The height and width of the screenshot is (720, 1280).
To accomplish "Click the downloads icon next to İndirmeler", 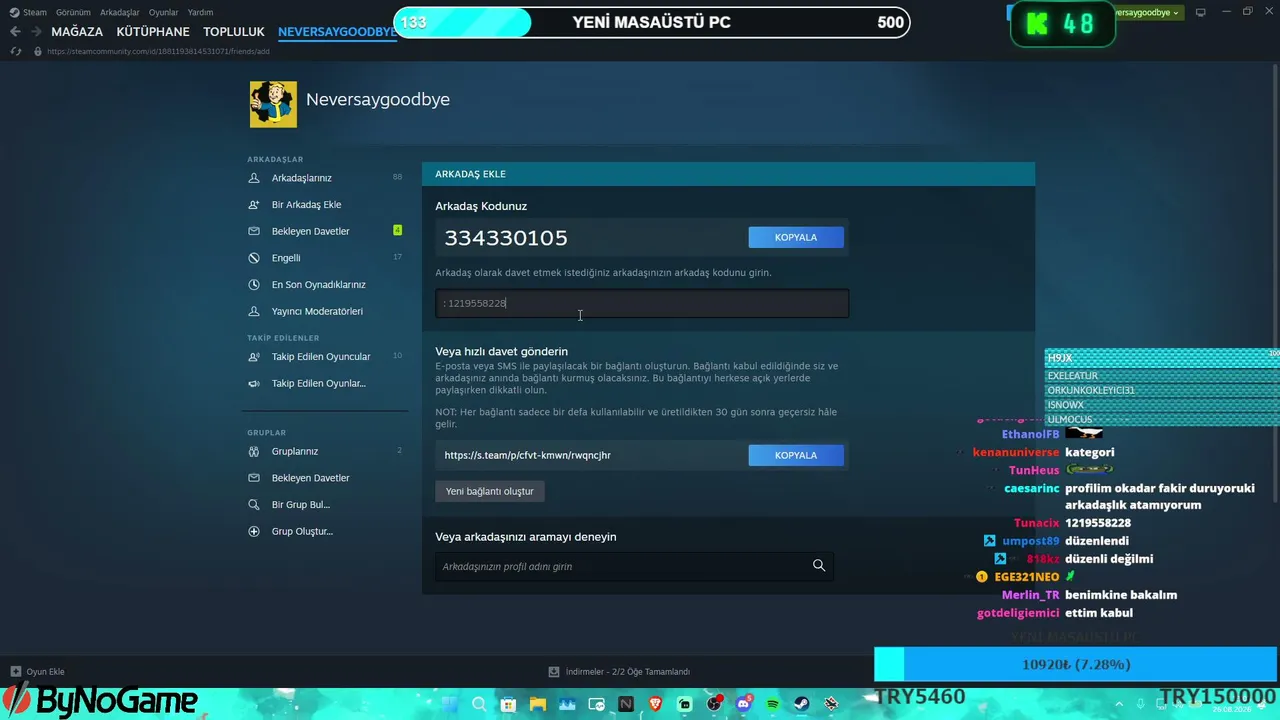I will pyautogui.click(x=554, y=672).
